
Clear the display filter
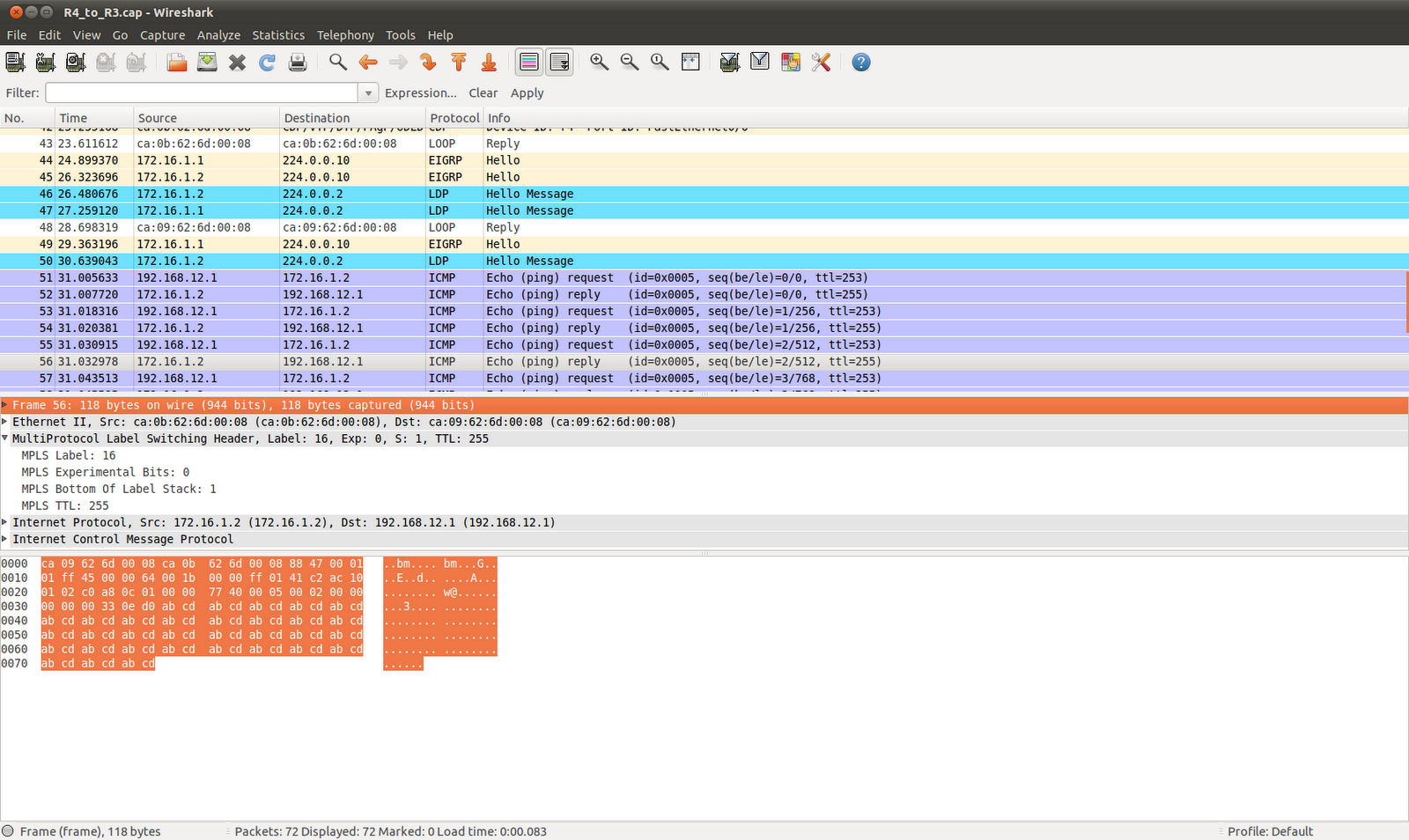coord(483,92)
